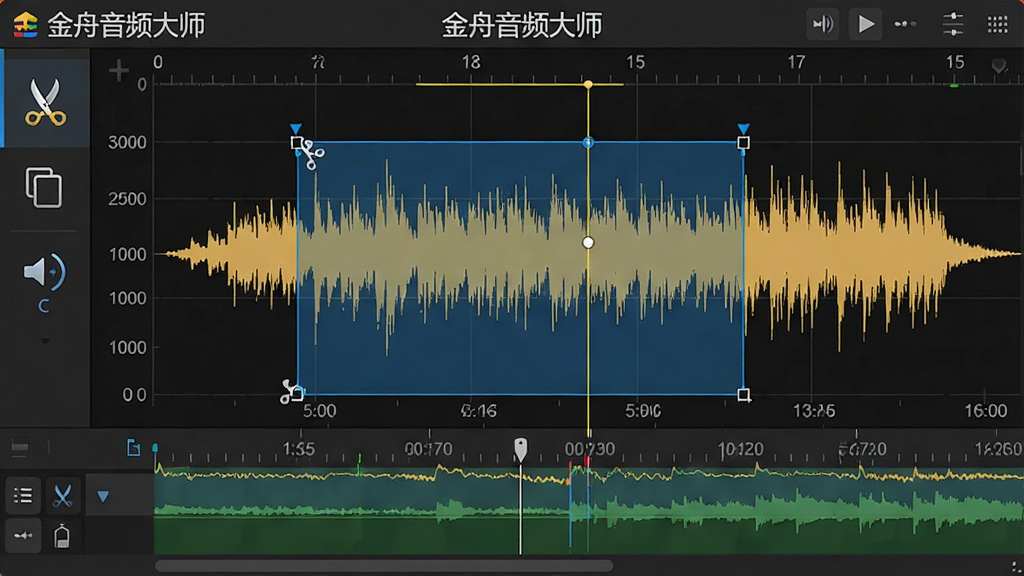The image size is (1024, 576).
Task: Click the plus icon left of the ruler
Action: click(119, 71)
